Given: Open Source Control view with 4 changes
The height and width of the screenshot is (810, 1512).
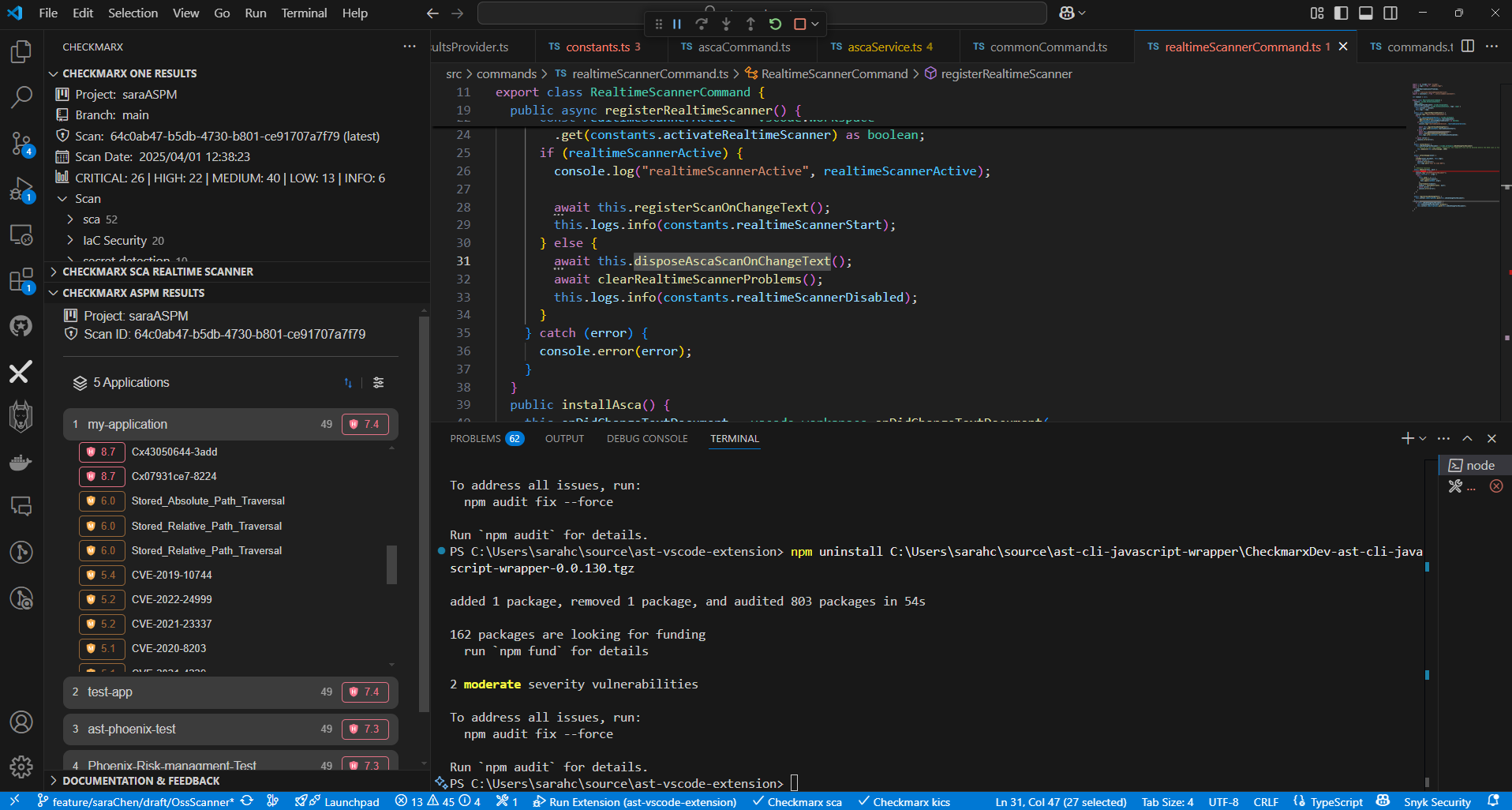Looking at the screenshot, I should [x=21, y=144].
